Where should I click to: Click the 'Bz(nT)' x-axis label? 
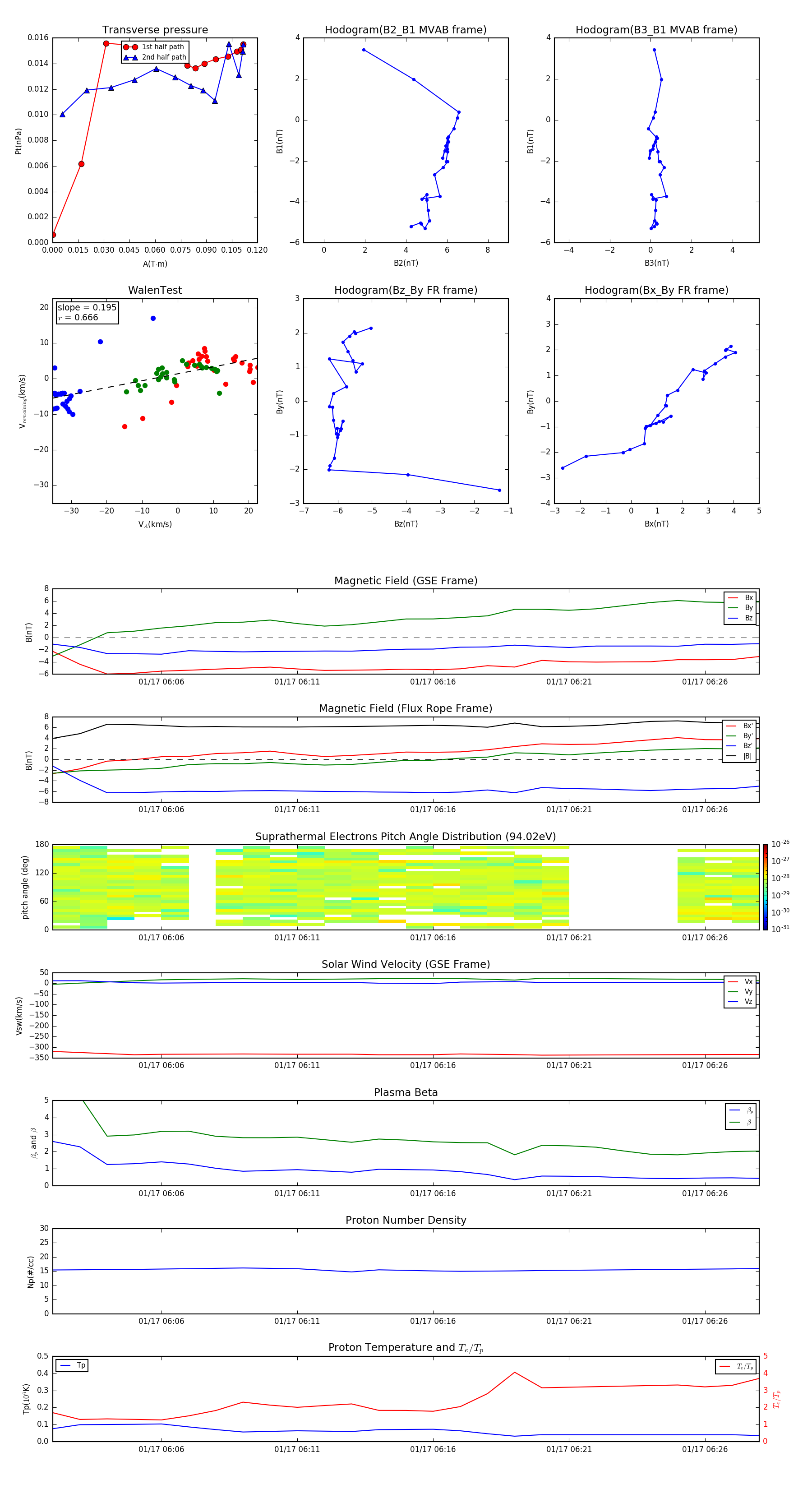(x=406, y=524)
